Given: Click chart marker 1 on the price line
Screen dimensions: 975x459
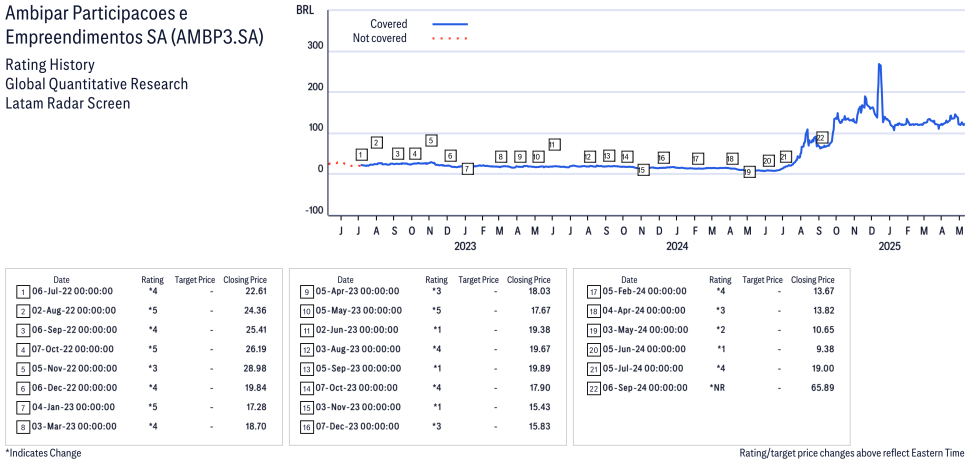Looking at the screenshot, I should (x=362, y=155).
